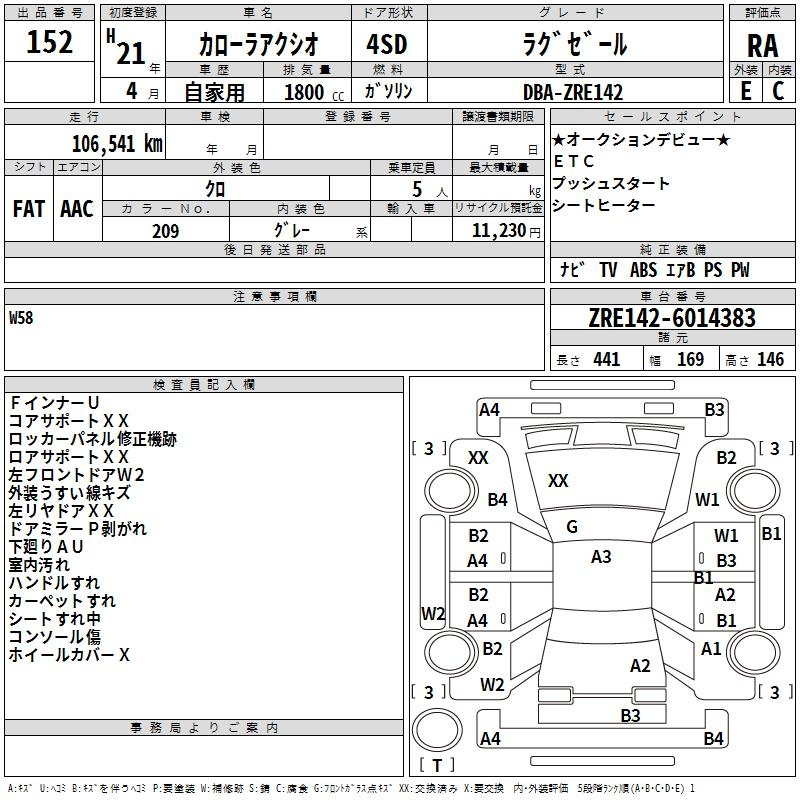
Task: Click width value 169
Action: (690, 359)
